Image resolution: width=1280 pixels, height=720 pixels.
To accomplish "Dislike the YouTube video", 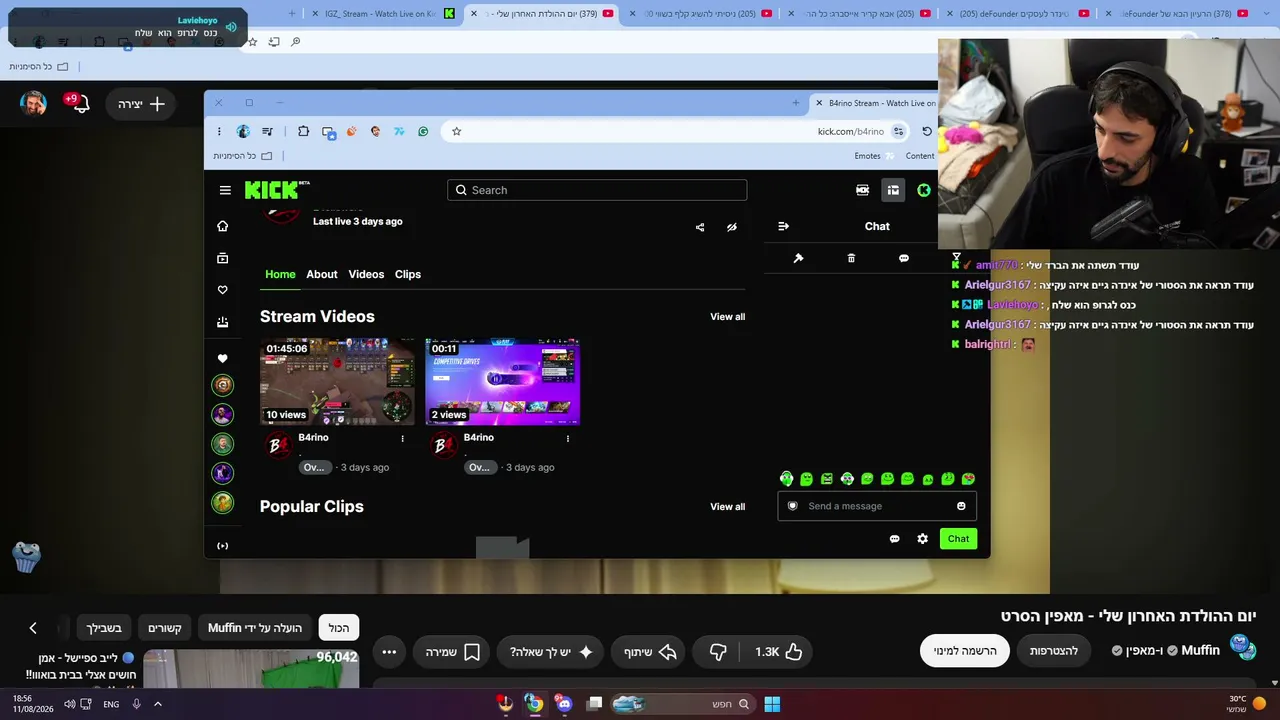I will click(718, 652).
